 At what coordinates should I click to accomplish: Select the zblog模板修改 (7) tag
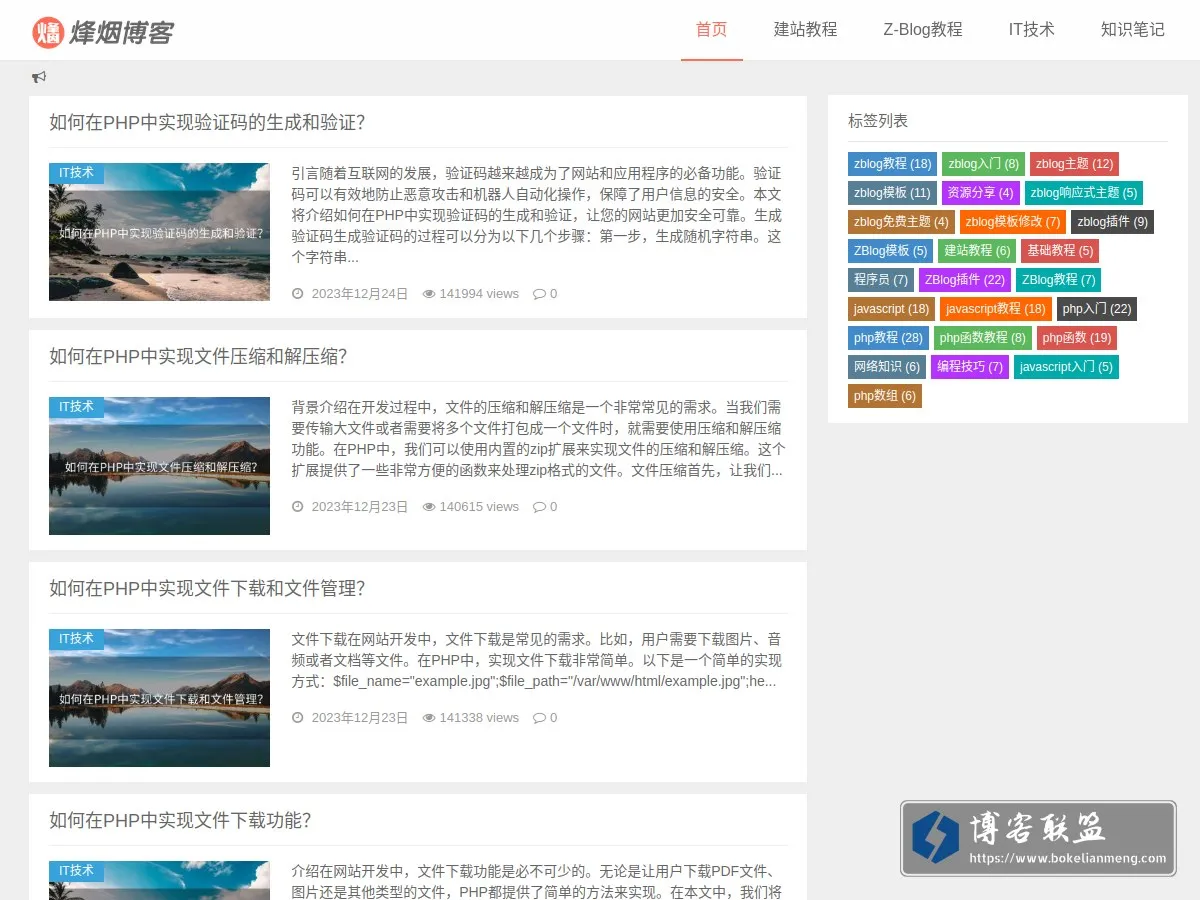pyautogui.click(x=1013, y=222)
